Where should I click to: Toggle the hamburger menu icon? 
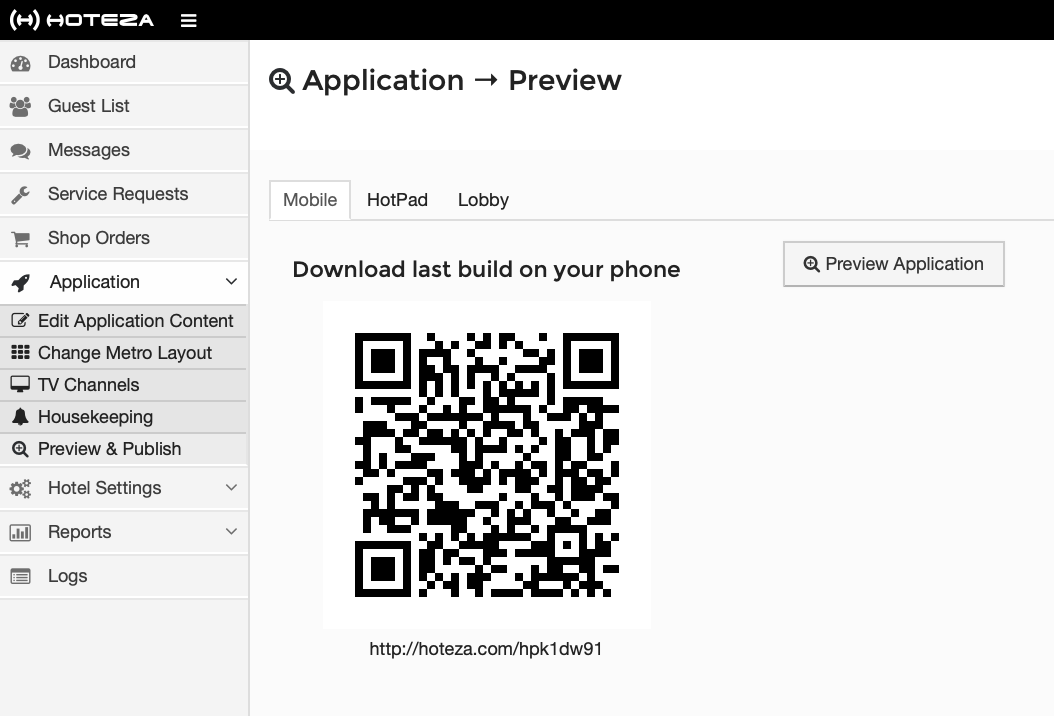(x=189, y=21)
